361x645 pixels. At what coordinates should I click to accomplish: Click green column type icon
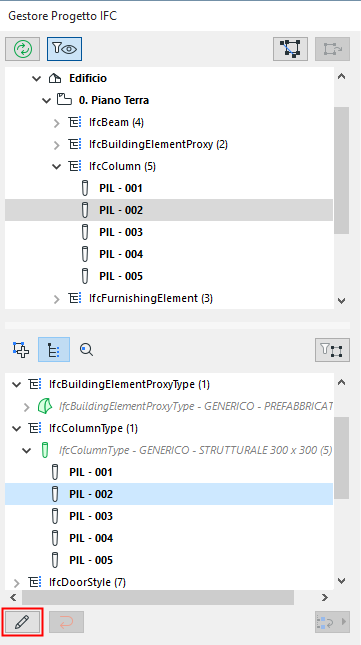click(45, 450)
